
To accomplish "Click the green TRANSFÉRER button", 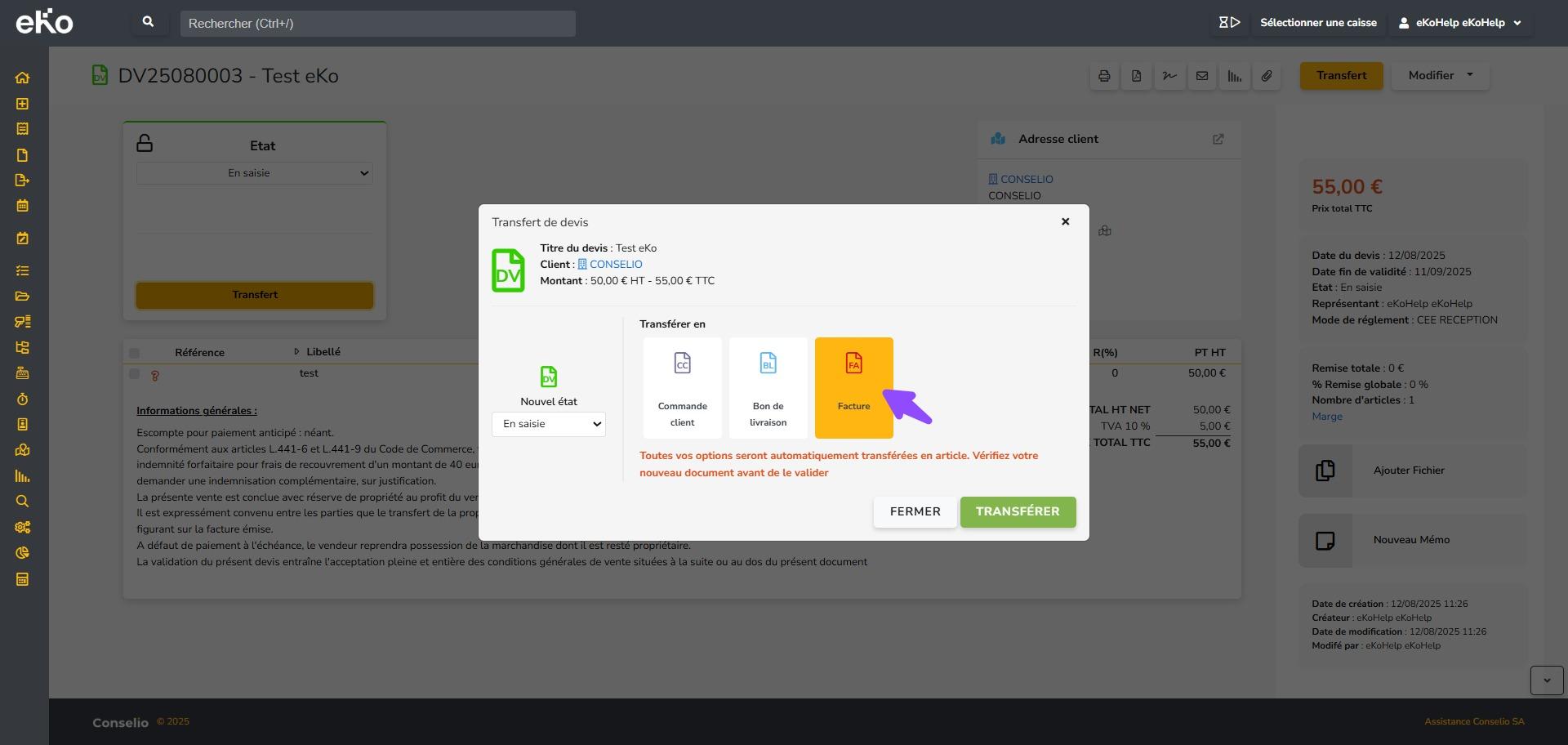I will pos(1018,511).
